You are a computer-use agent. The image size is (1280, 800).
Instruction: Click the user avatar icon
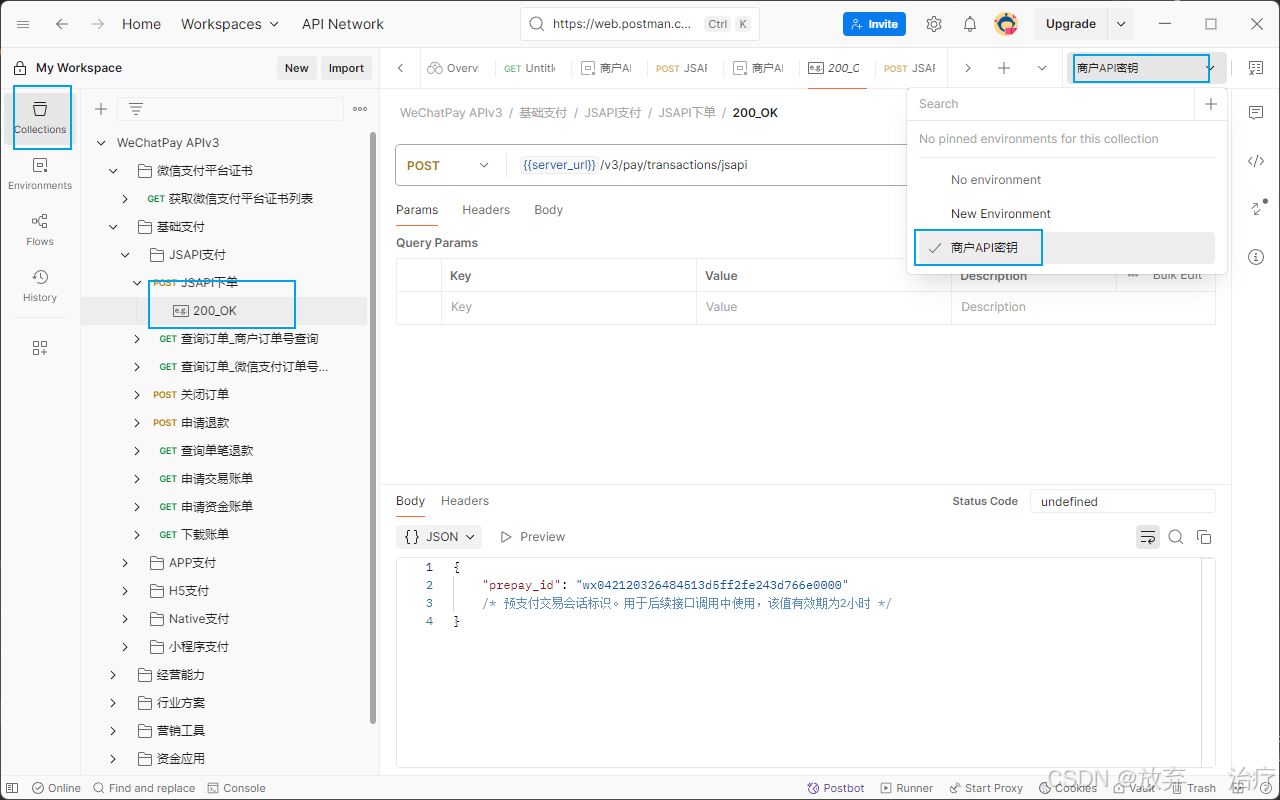[1006, 24]
